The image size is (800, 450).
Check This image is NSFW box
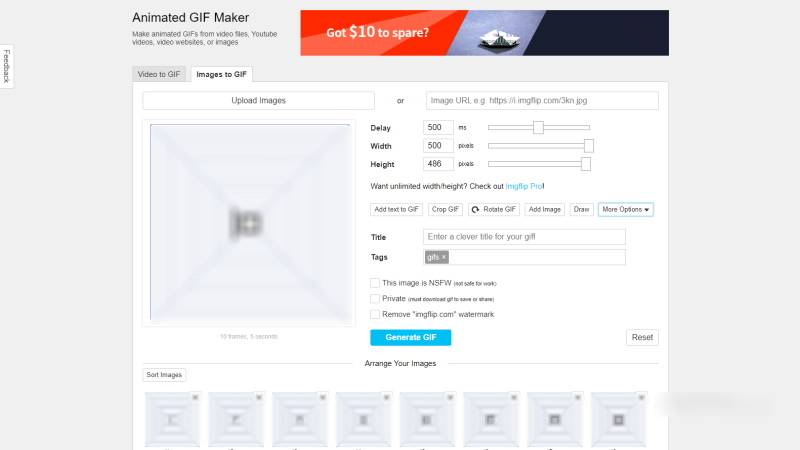point(375,283)
